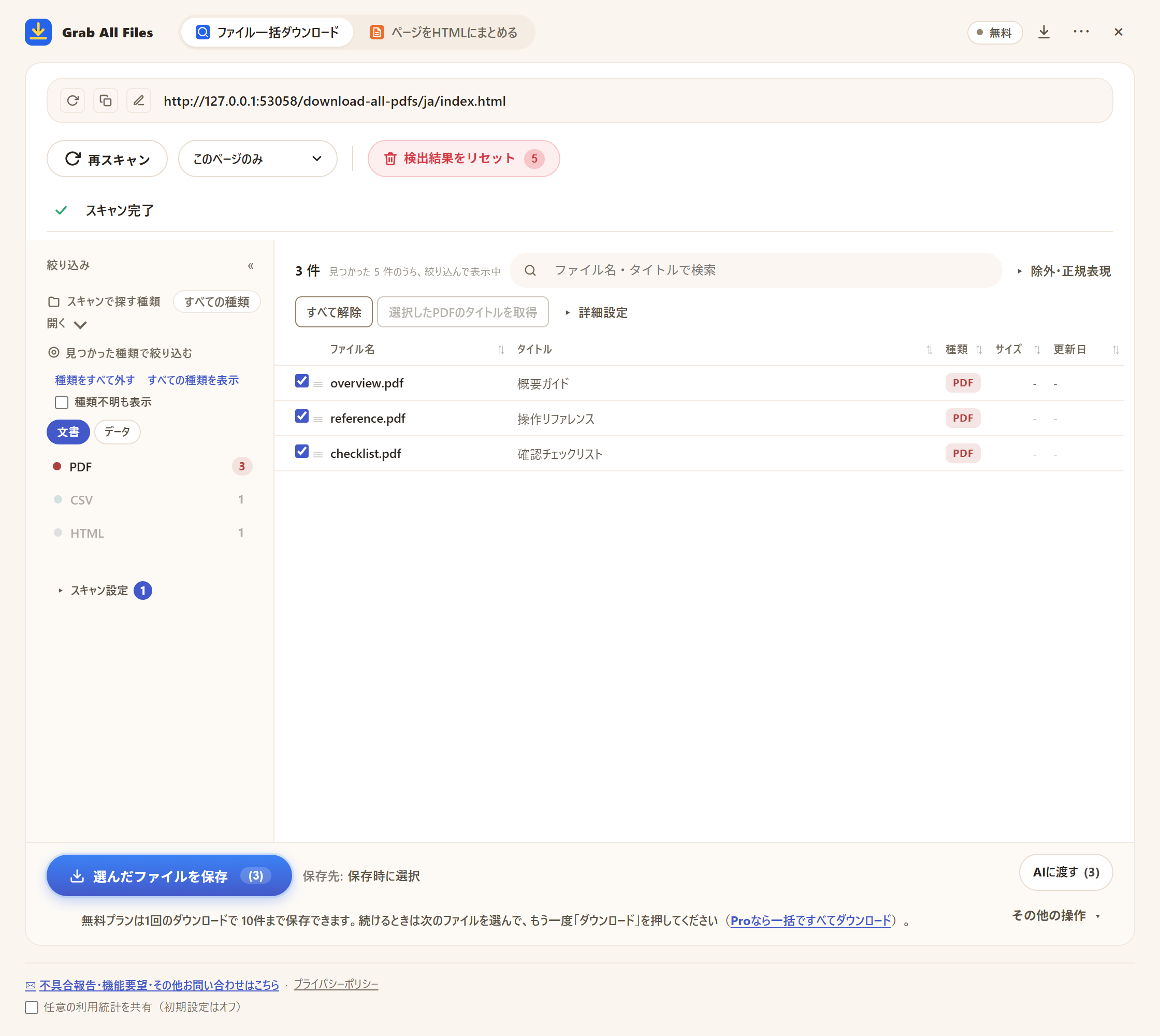Enable 種類不明も表示 checkbox
The width and height of the screenshot is (1160, 1036).
coord(62,402)
